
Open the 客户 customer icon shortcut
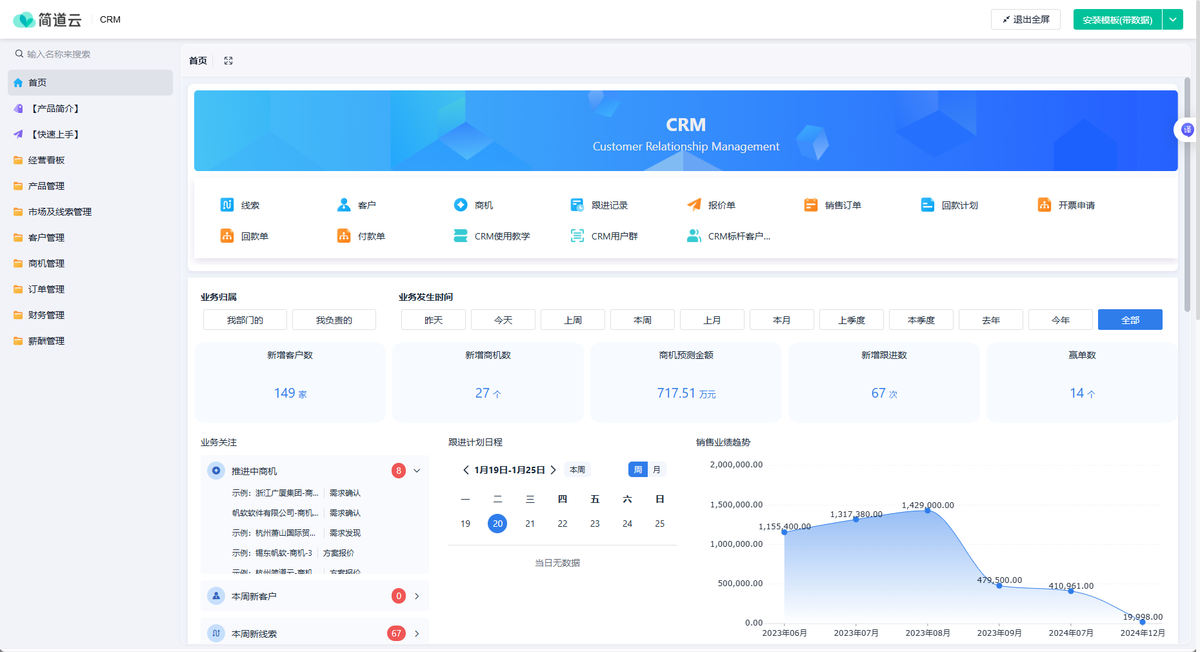(x=344, y=205)
